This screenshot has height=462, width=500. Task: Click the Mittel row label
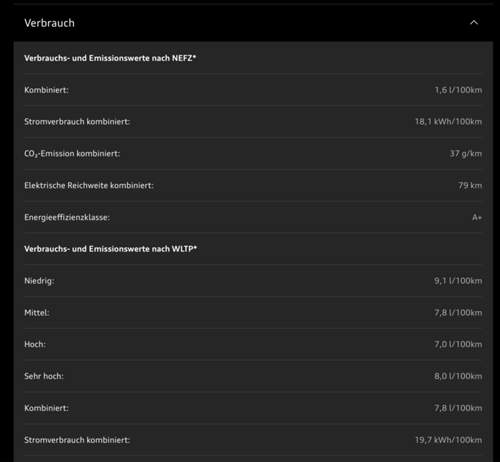37,313
